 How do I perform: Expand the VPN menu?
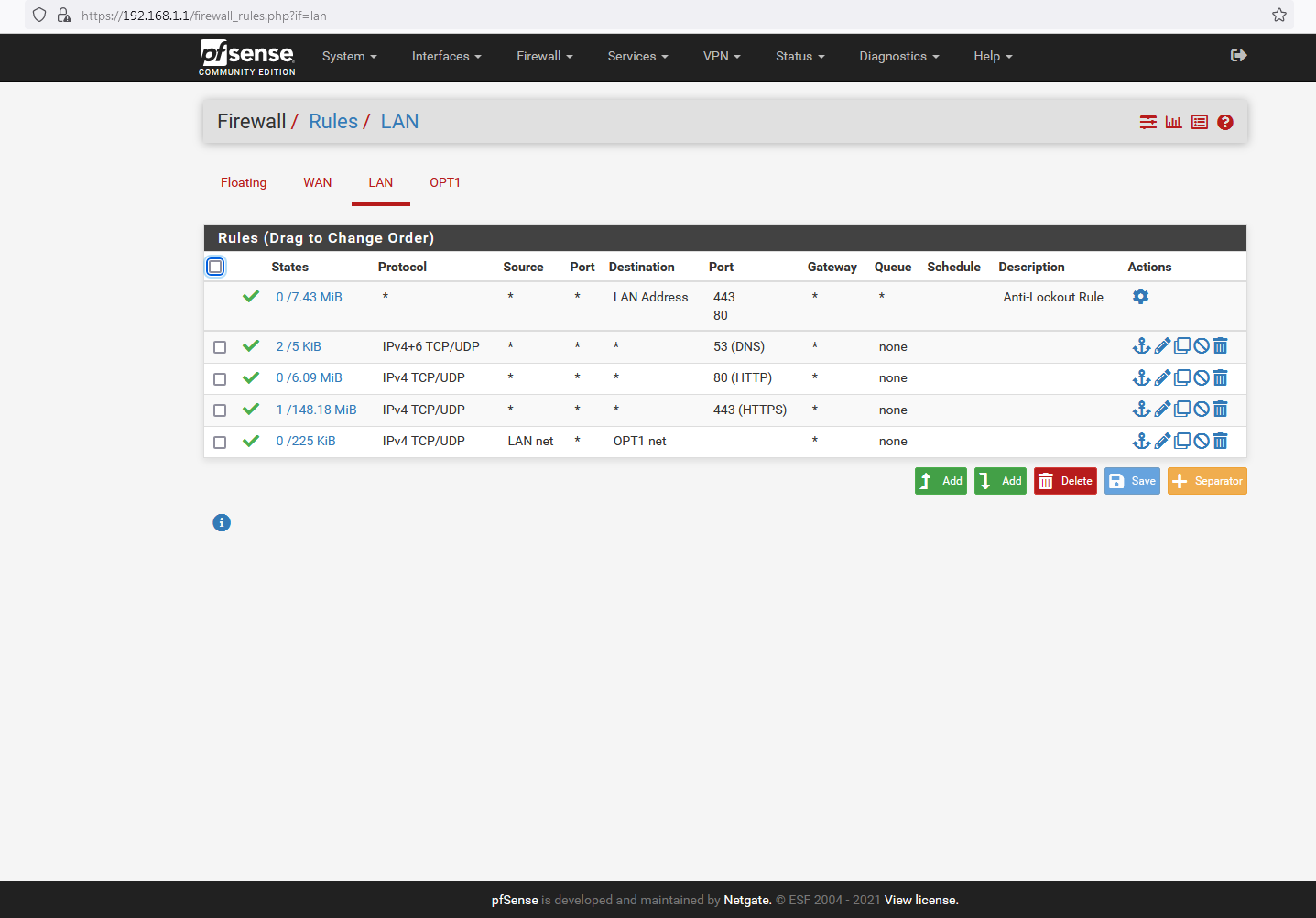tap(722, 56)
